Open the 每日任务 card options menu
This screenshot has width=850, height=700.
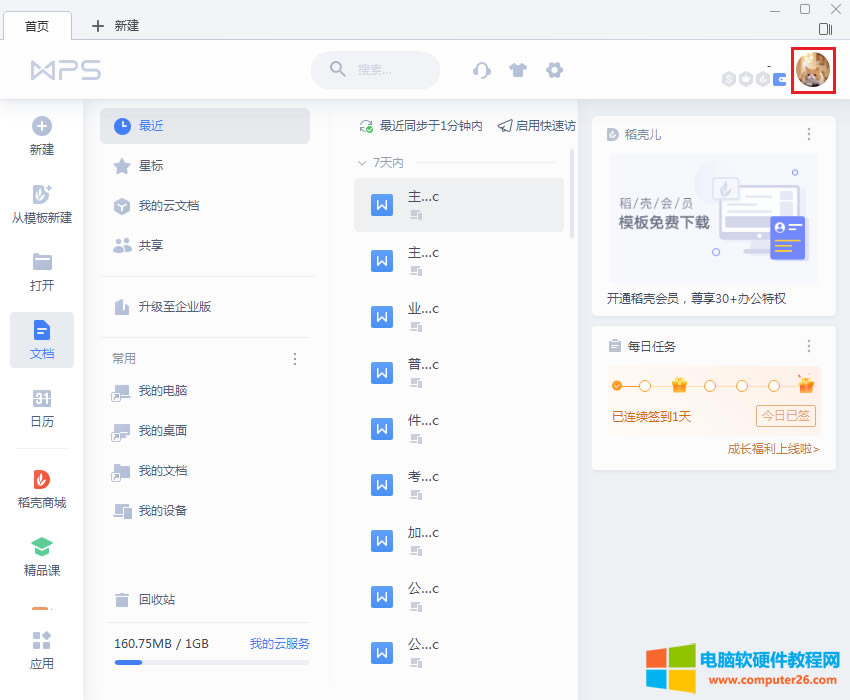tap(809, 346)
